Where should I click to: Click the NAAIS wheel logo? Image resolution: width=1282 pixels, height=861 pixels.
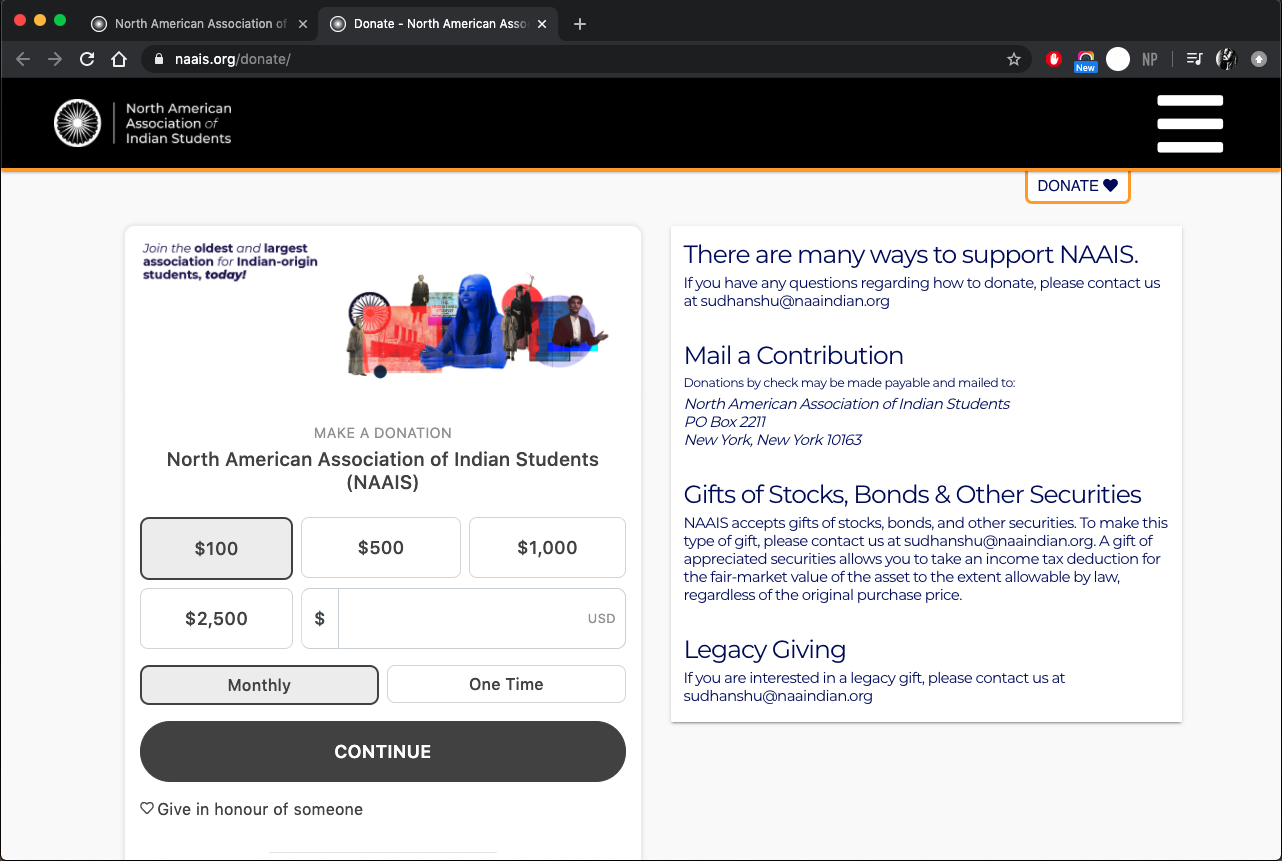coord(78,124)
